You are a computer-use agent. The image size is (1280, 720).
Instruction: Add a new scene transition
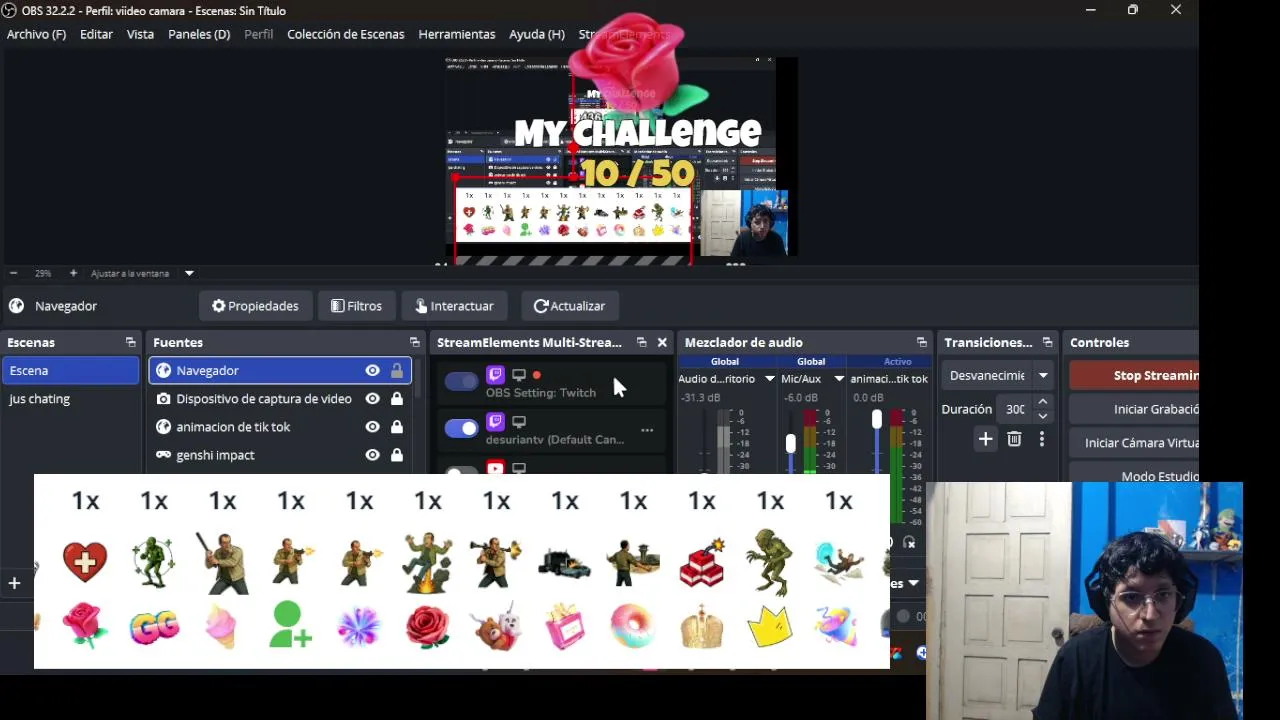click(986, 439)
